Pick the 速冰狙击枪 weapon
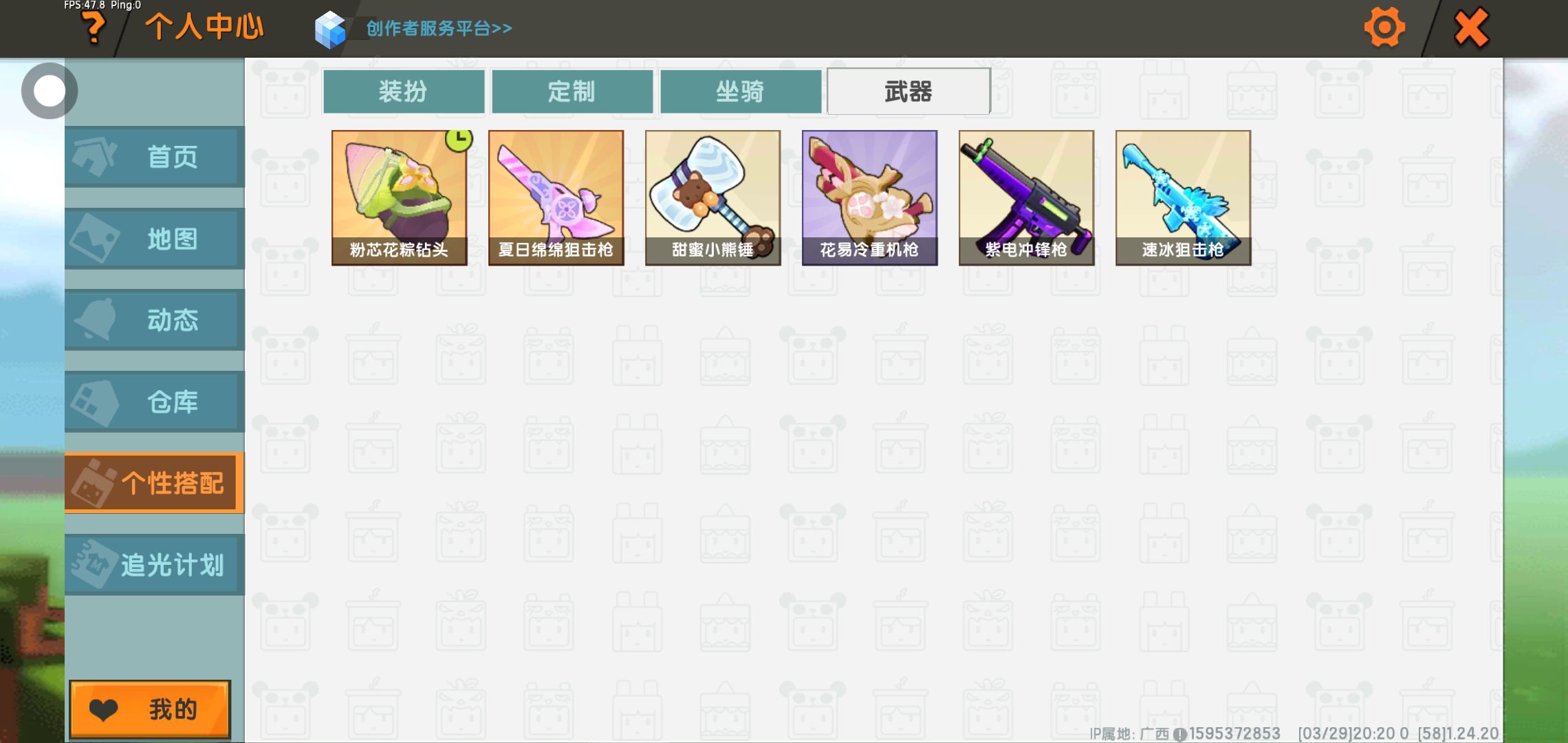Screen dimensions: 1568x743 click(1183, 197)
